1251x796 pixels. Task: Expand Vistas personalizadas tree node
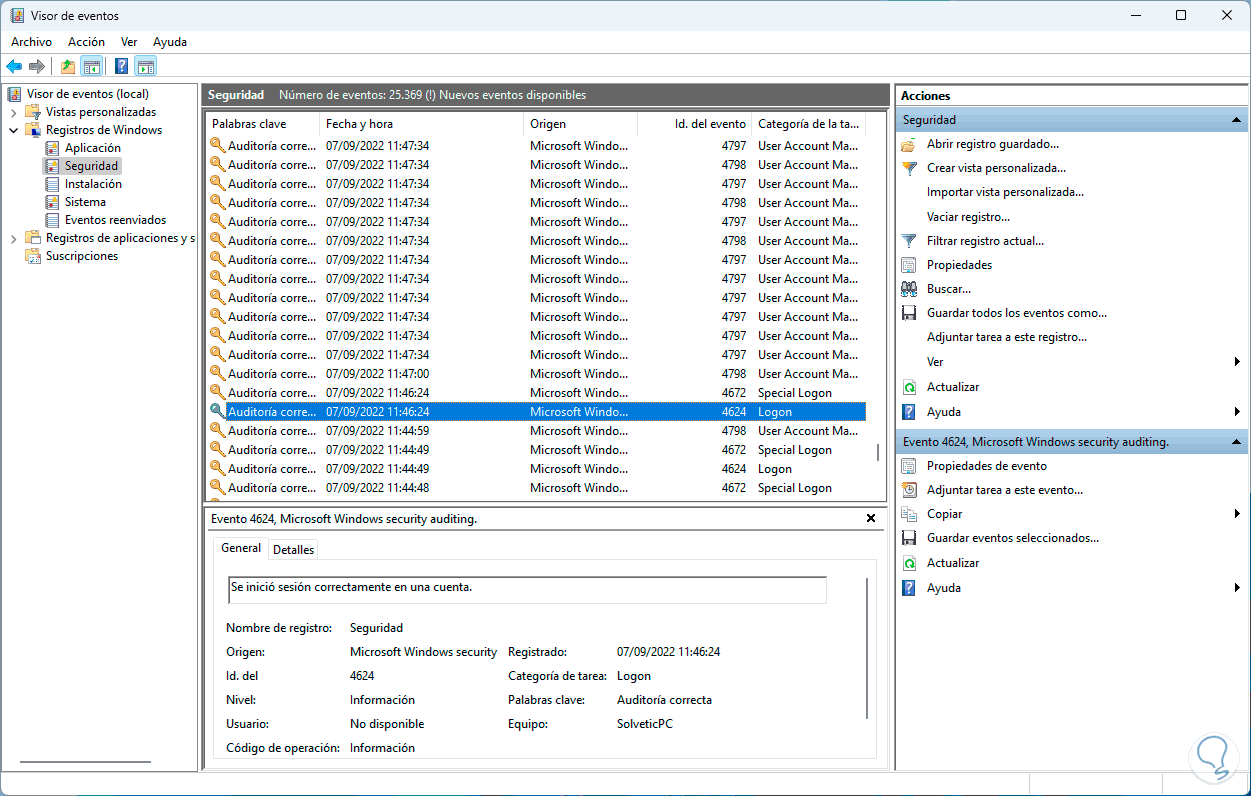coord(13,112)
